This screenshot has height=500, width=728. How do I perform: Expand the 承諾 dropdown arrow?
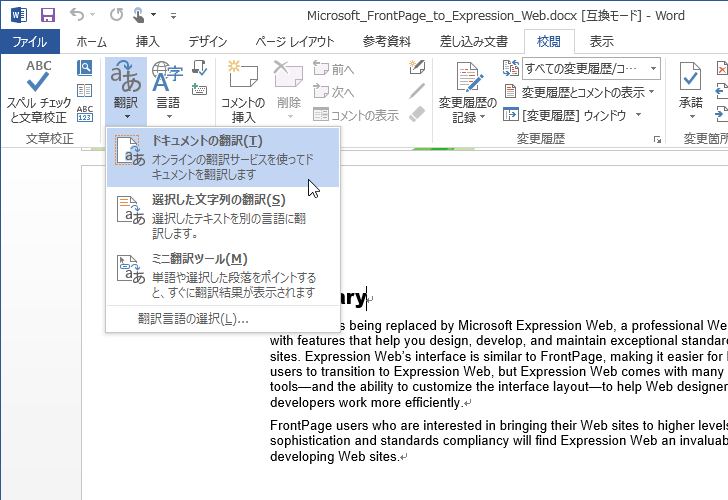click(x=692, y=117)
